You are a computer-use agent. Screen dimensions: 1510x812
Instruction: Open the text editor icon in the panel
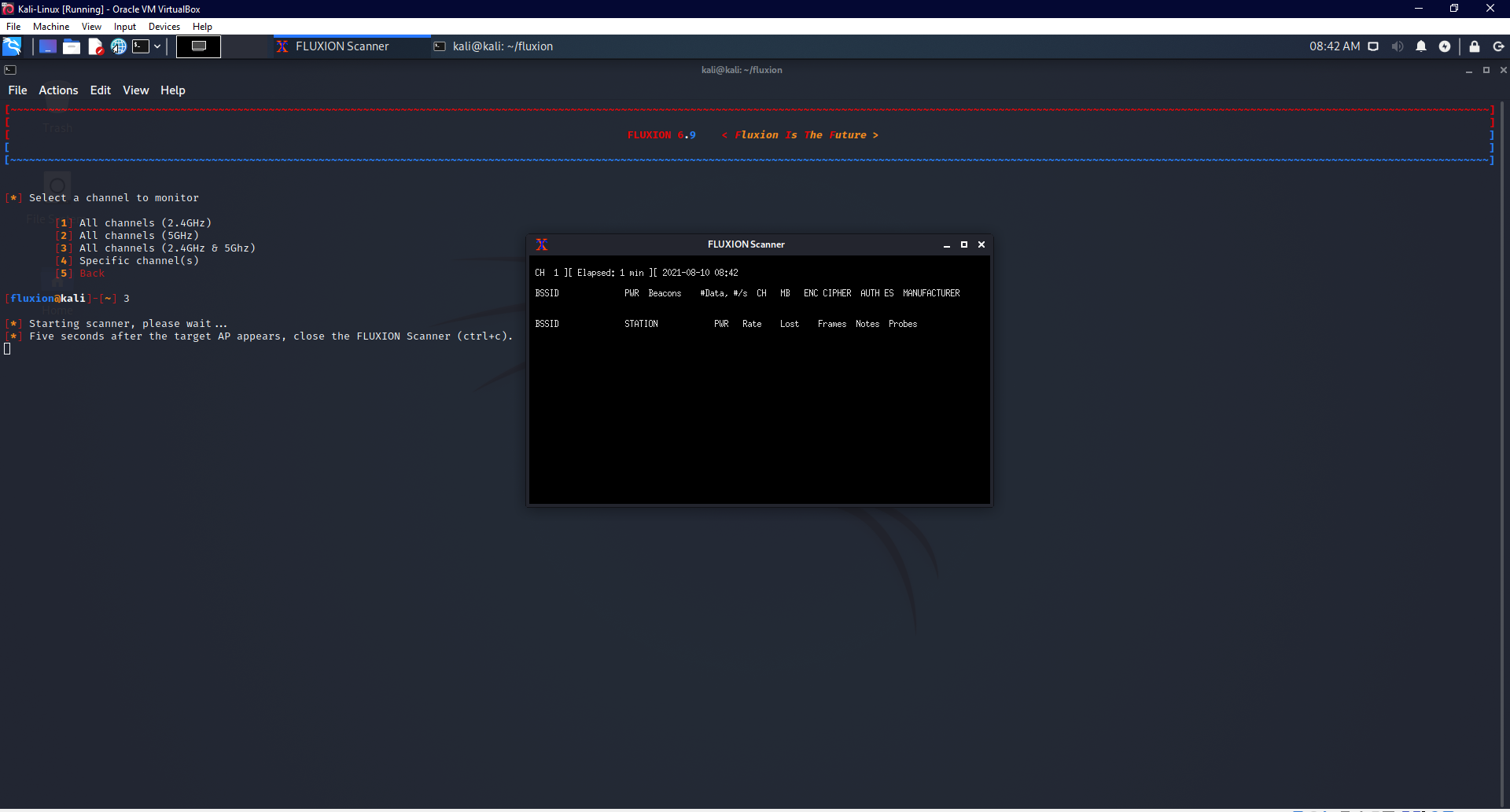tap(96, 46)
